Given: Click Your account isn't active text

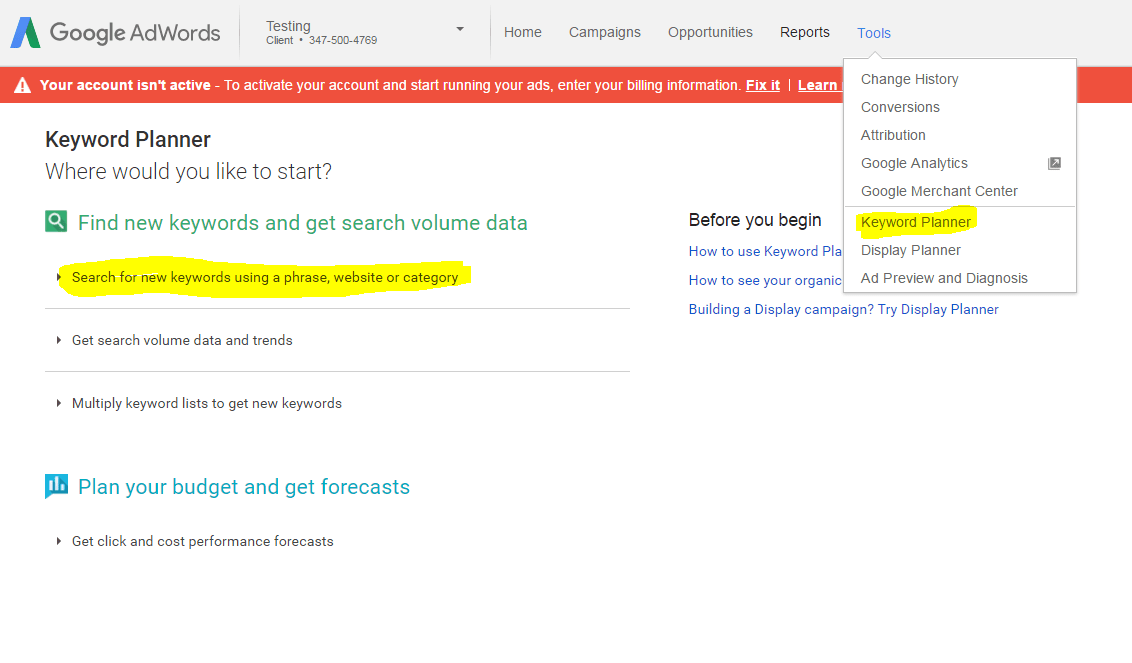Looking at the screenshot, I should coord(125,85).
